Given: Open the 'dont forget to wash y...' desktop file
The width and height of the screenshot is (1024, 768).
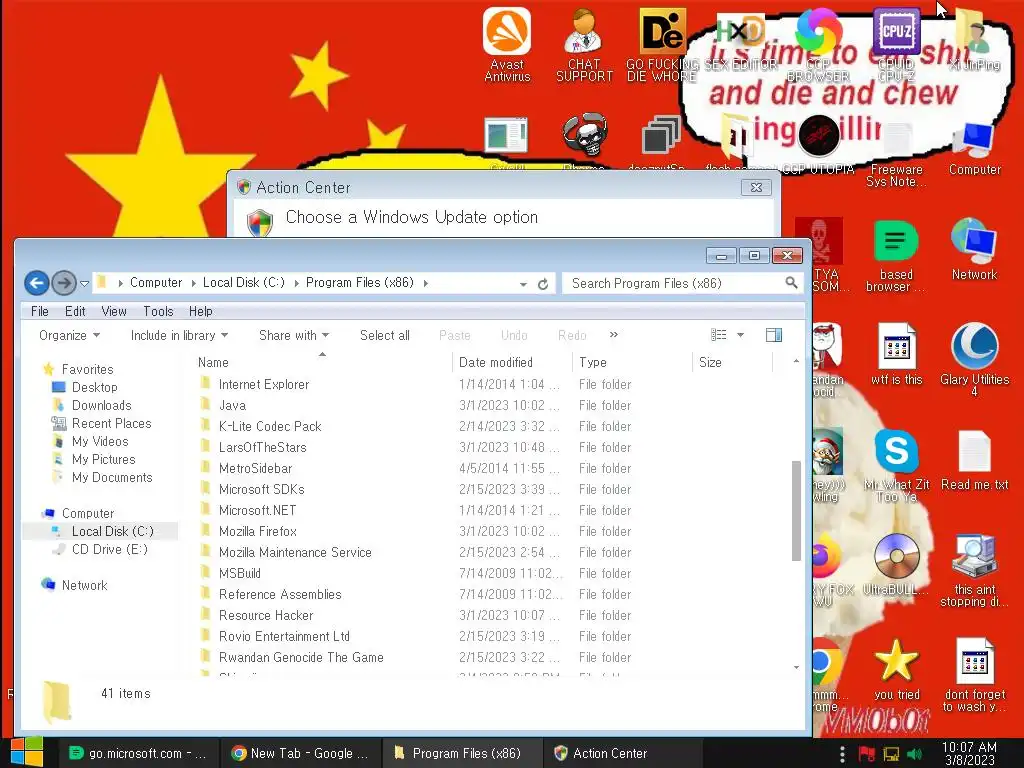Looking at the screenshot, I should (974, 675).
